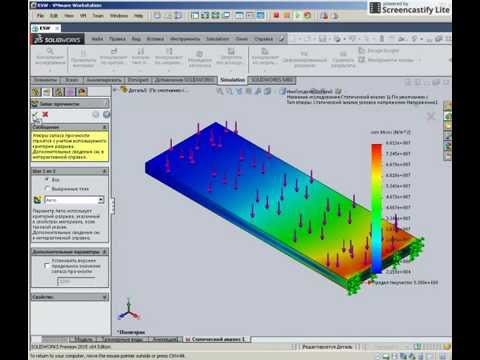Expand the Деталь1 flyout tree

point(115,90)
